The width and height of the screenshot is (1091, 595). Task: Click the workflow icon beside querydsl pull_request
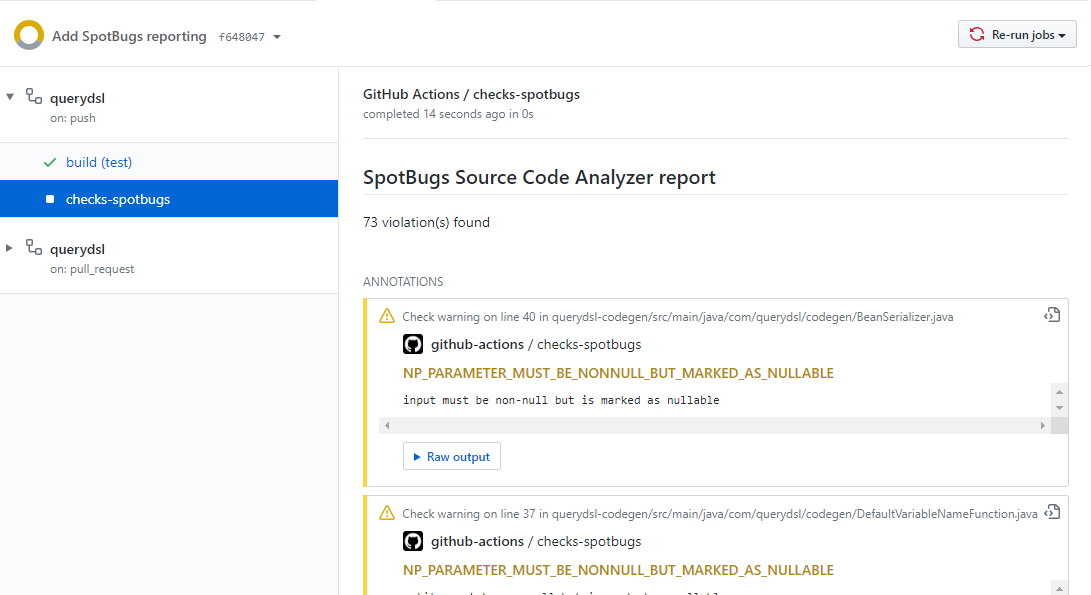click(x=34, y=248)
